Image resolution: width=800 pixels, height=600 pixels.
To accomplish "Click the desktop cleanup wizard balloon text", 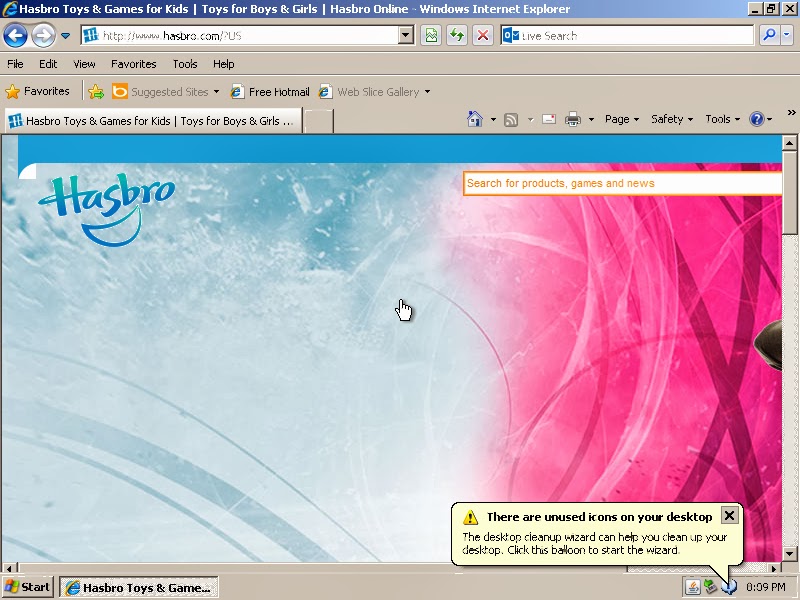I will click(x=594, y=543).
